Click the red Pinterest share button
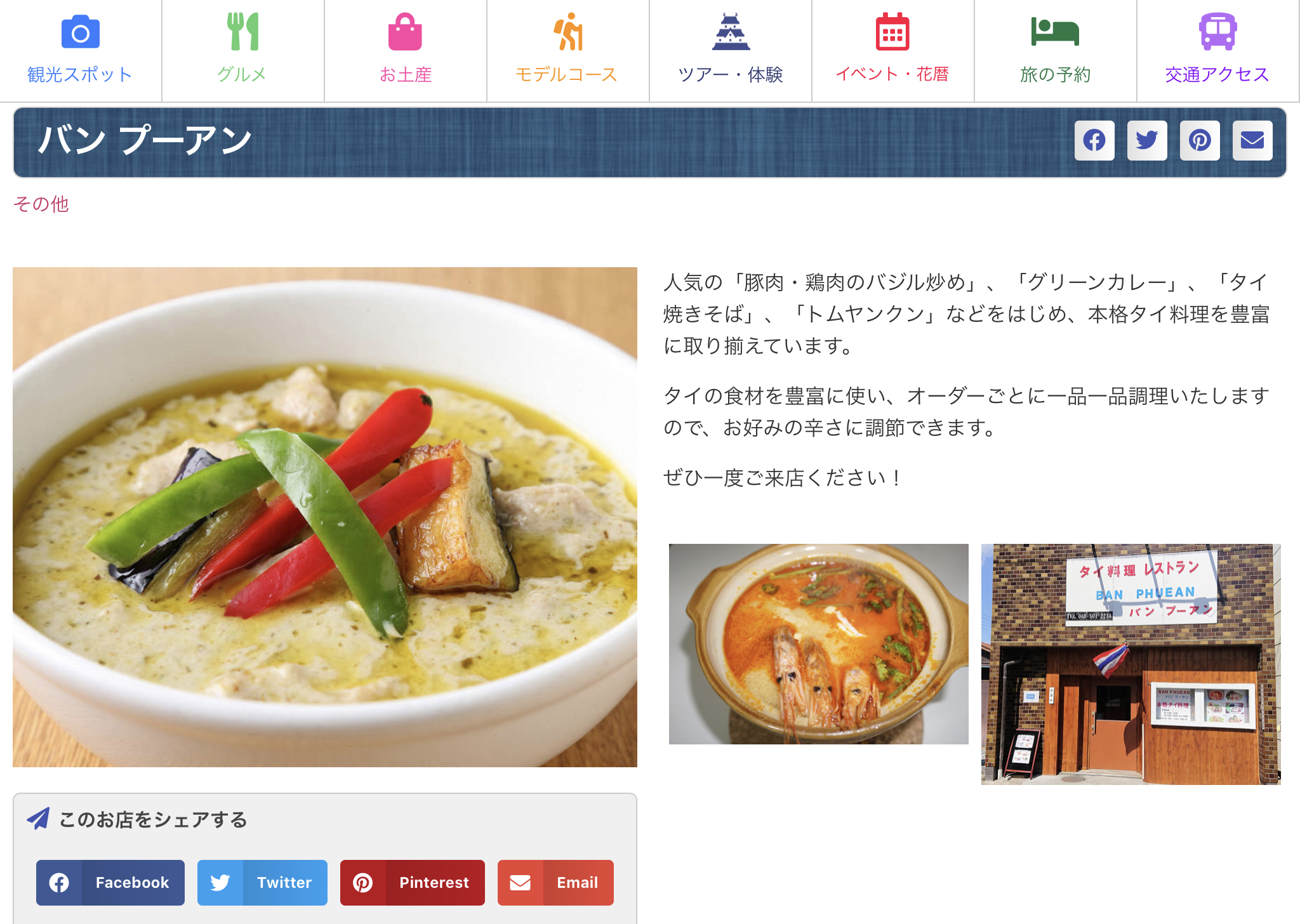This screenshot has width=1300, height=924. click(x=413, y=883)
